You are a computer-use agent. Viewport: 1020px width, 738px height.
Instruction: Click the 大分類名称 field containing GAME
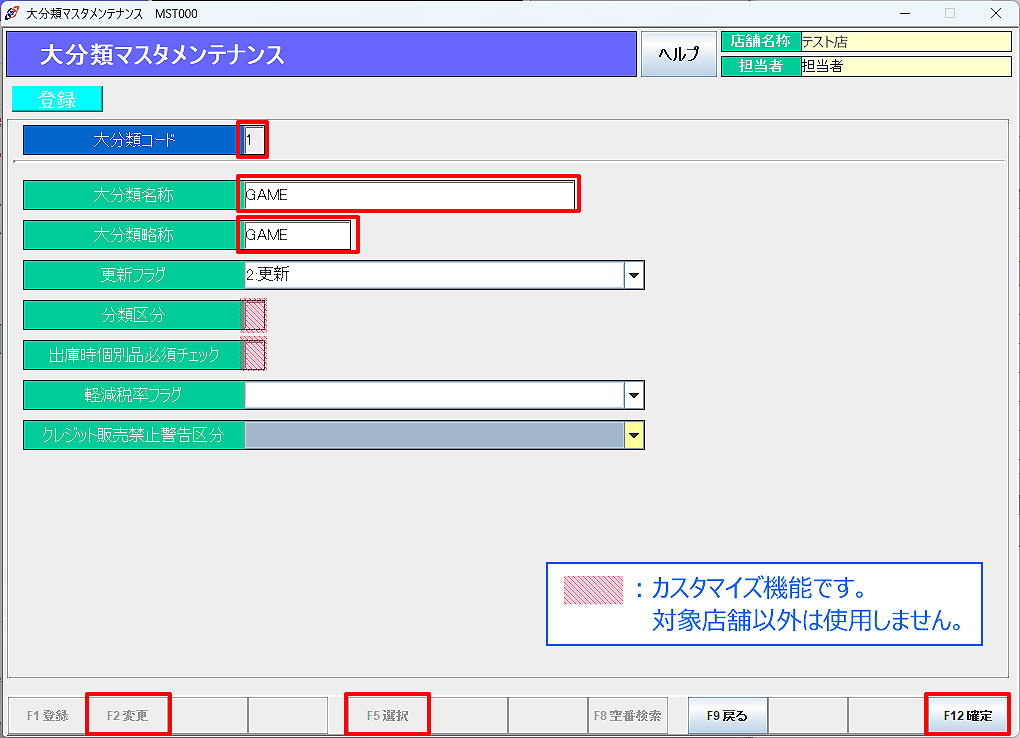408,193
